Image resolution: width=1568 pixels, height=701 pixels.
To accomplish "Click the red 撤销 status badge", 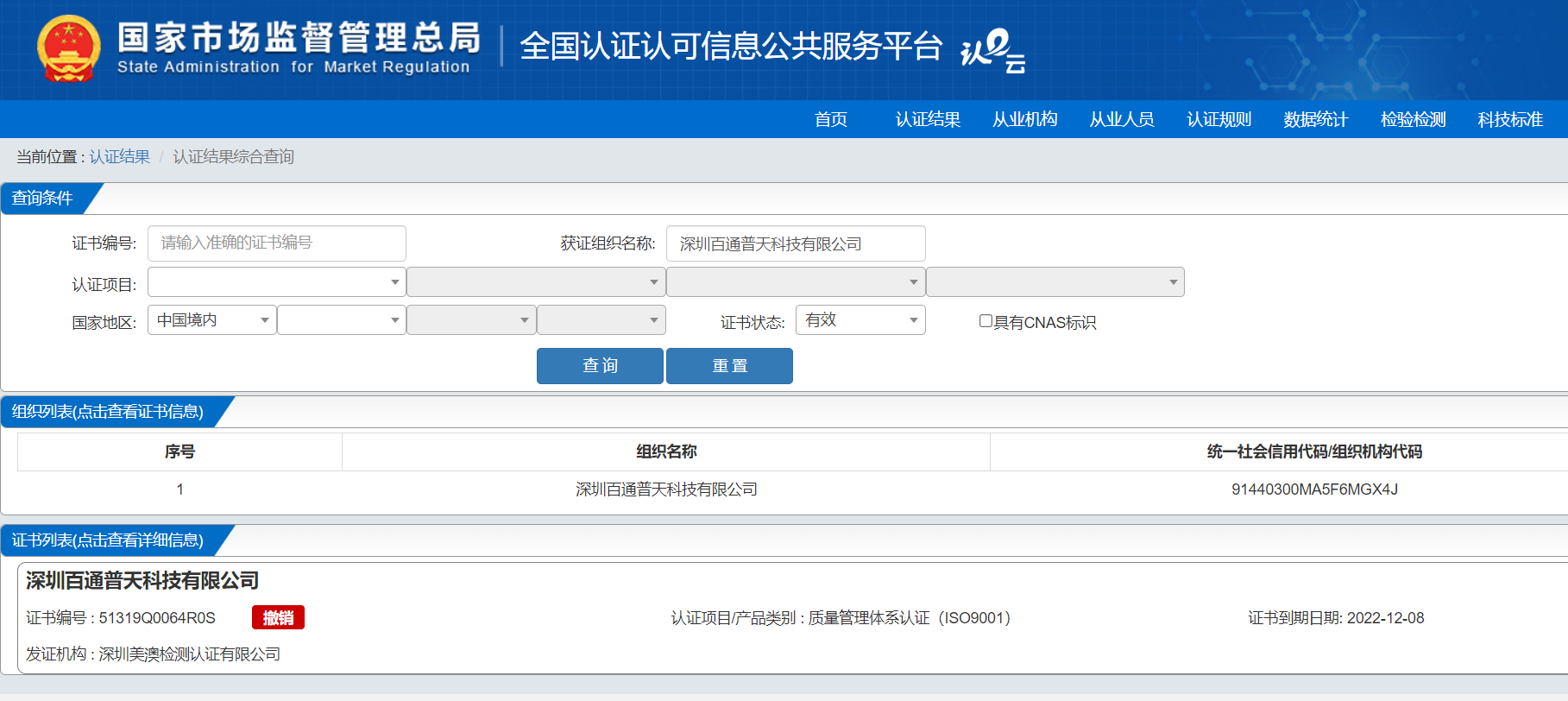I will pos(278,618).
